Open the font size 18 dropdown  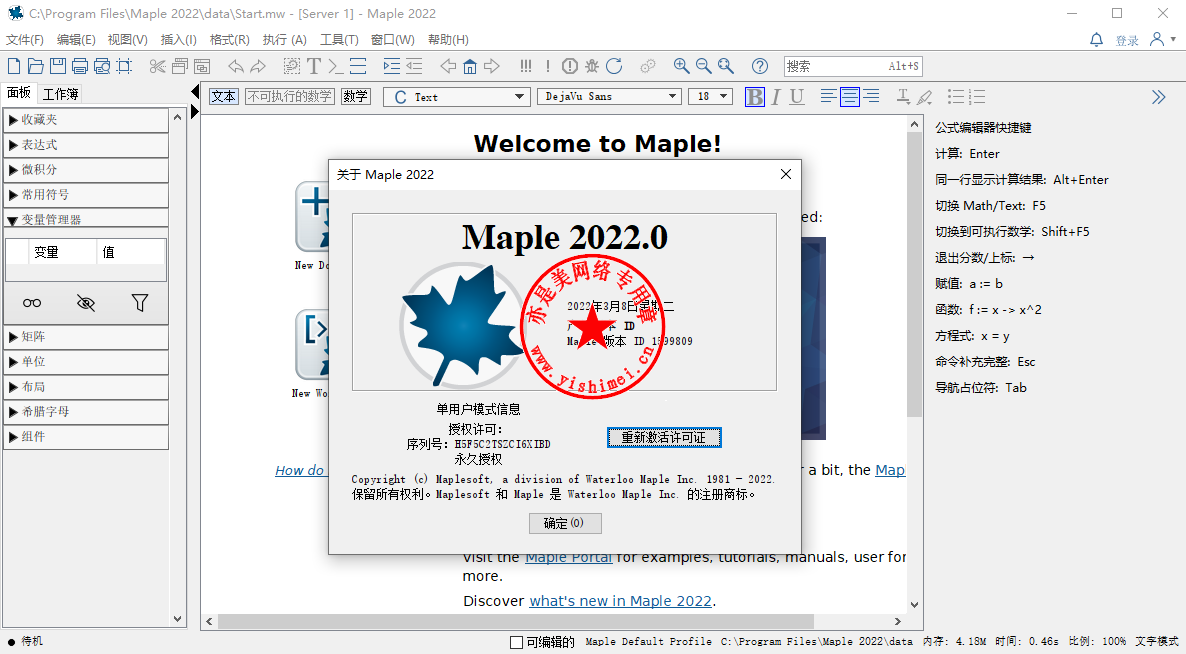(710, 97)
